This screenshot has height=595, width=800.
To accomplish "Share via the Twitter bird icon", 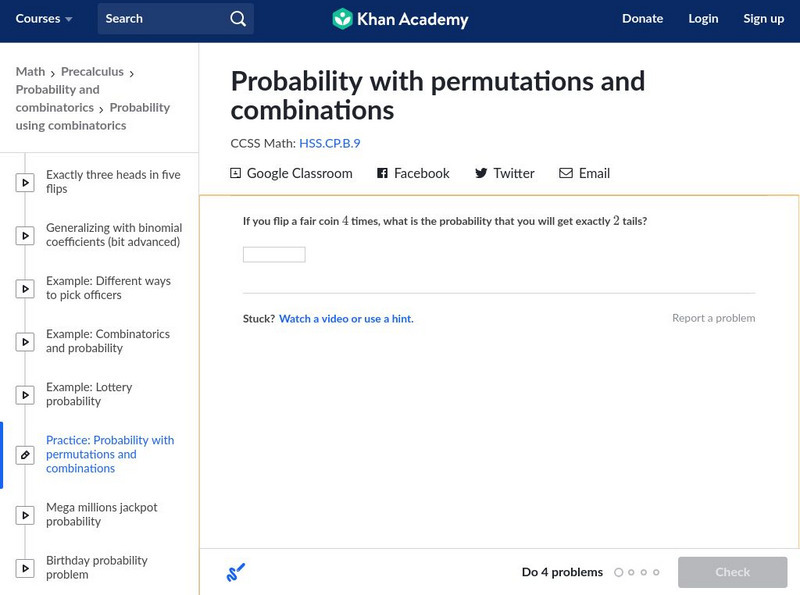I will click(x=481, y=173).
